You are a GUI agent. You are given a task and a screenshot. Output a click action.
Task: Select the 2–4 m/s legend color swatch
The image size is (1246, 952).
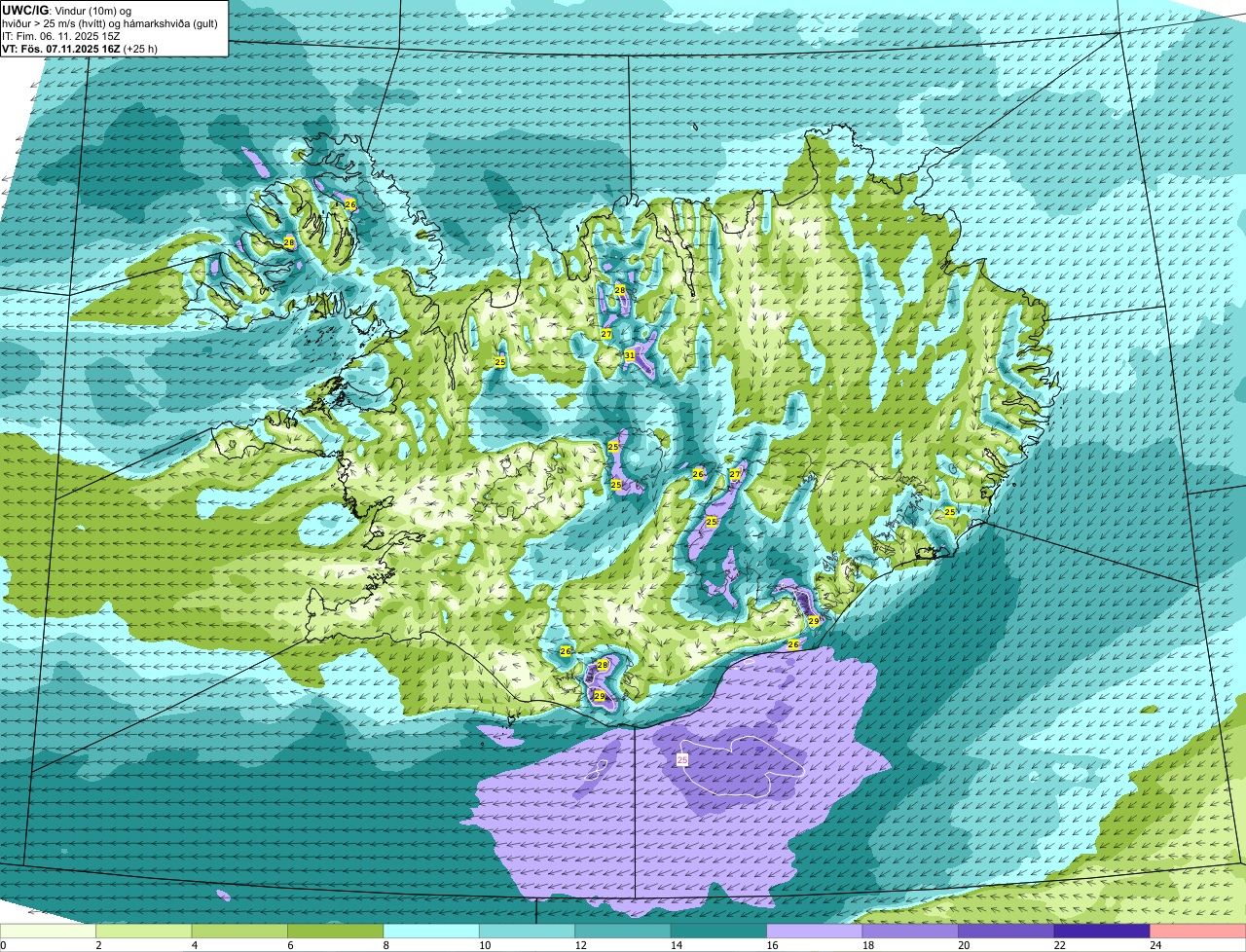(145, 931)
